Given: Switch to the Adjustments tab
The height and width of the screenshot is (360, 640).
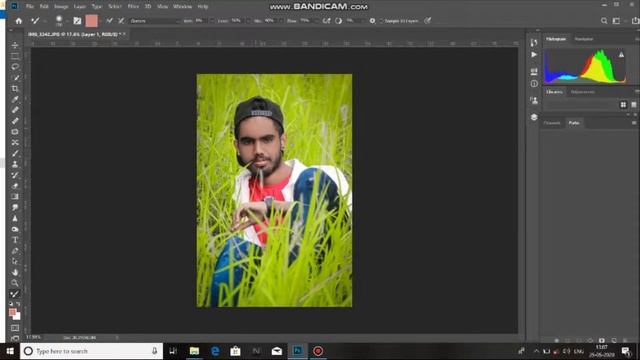Looking at the screenshot, I should 582,92.
